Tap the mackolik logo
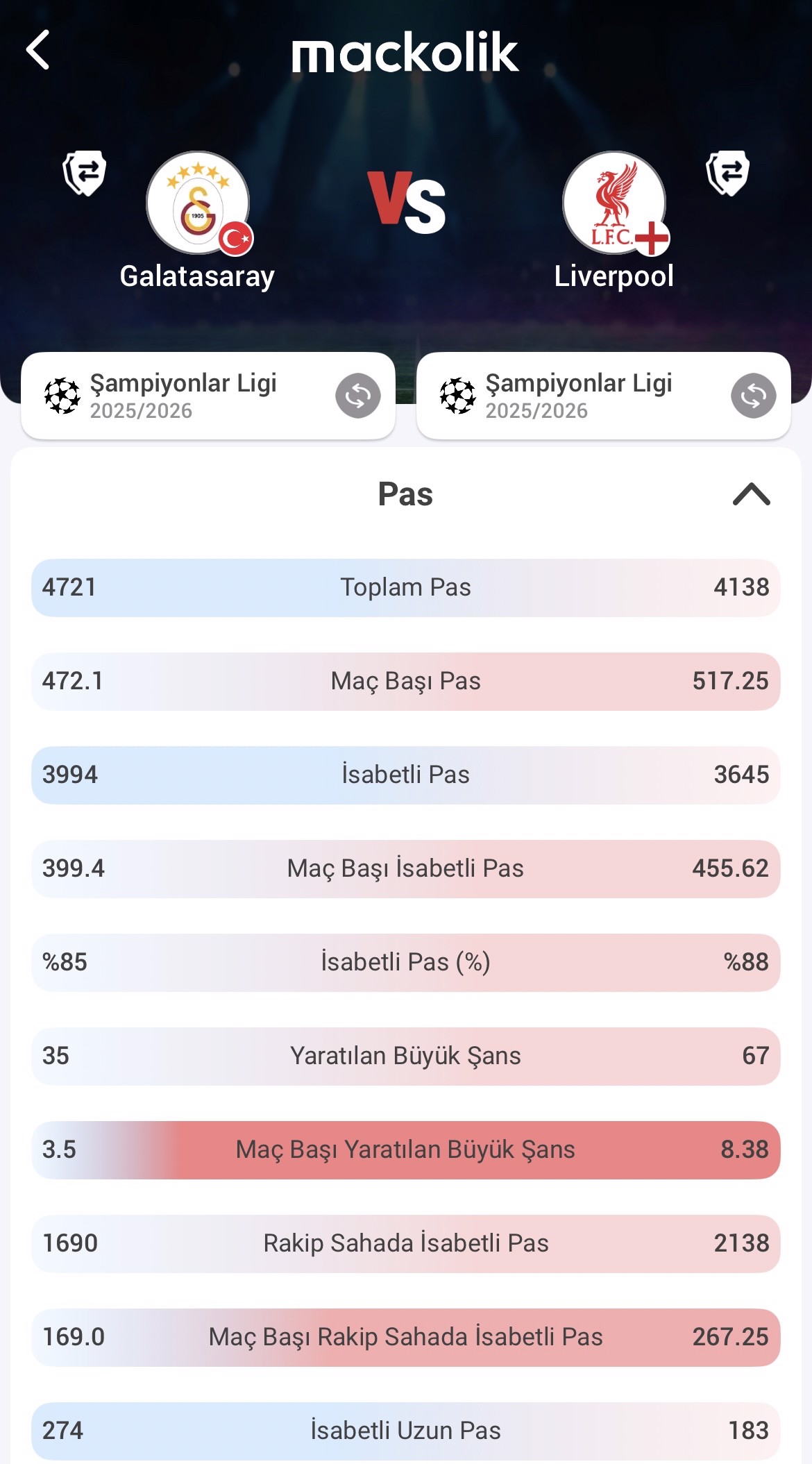 (x=405, y=52)
